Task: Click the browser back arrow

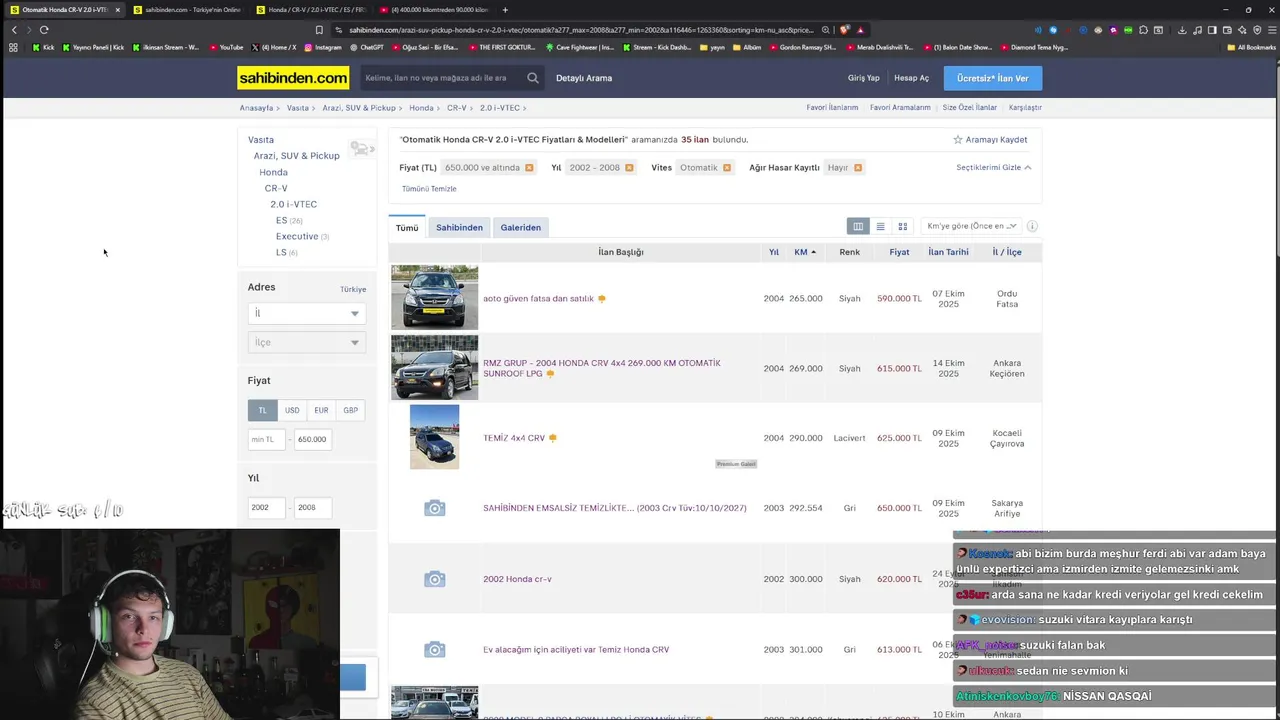Action: pos(14,30)
